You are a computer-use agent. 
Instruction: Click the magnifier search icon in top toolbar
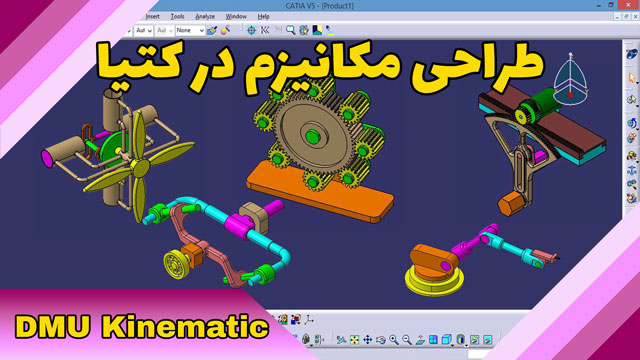(291, 30)
